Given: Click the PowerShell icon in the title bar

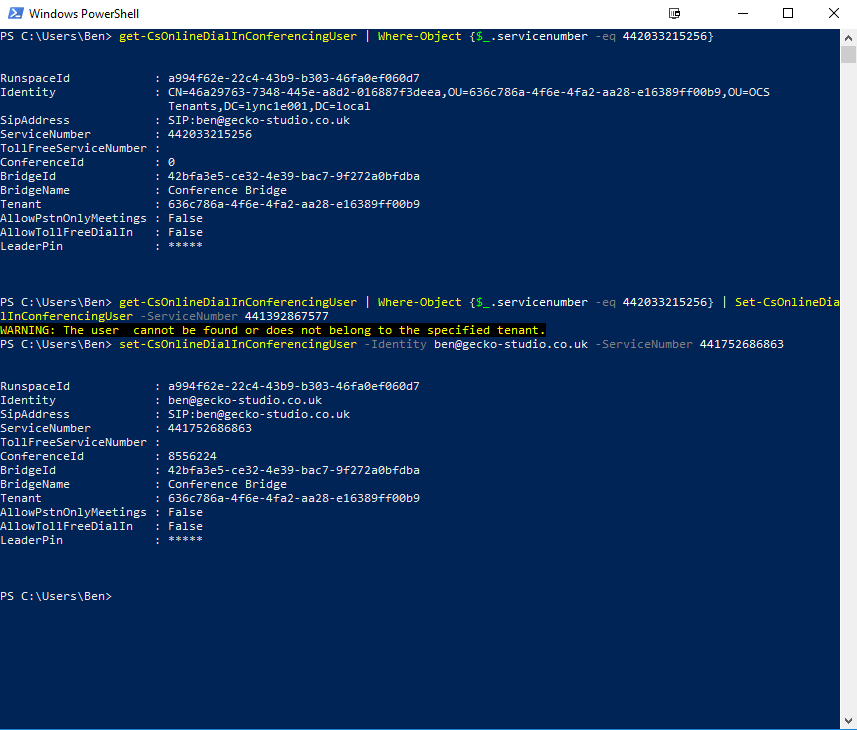Looking at the screenshot, I should pos(16,13).
